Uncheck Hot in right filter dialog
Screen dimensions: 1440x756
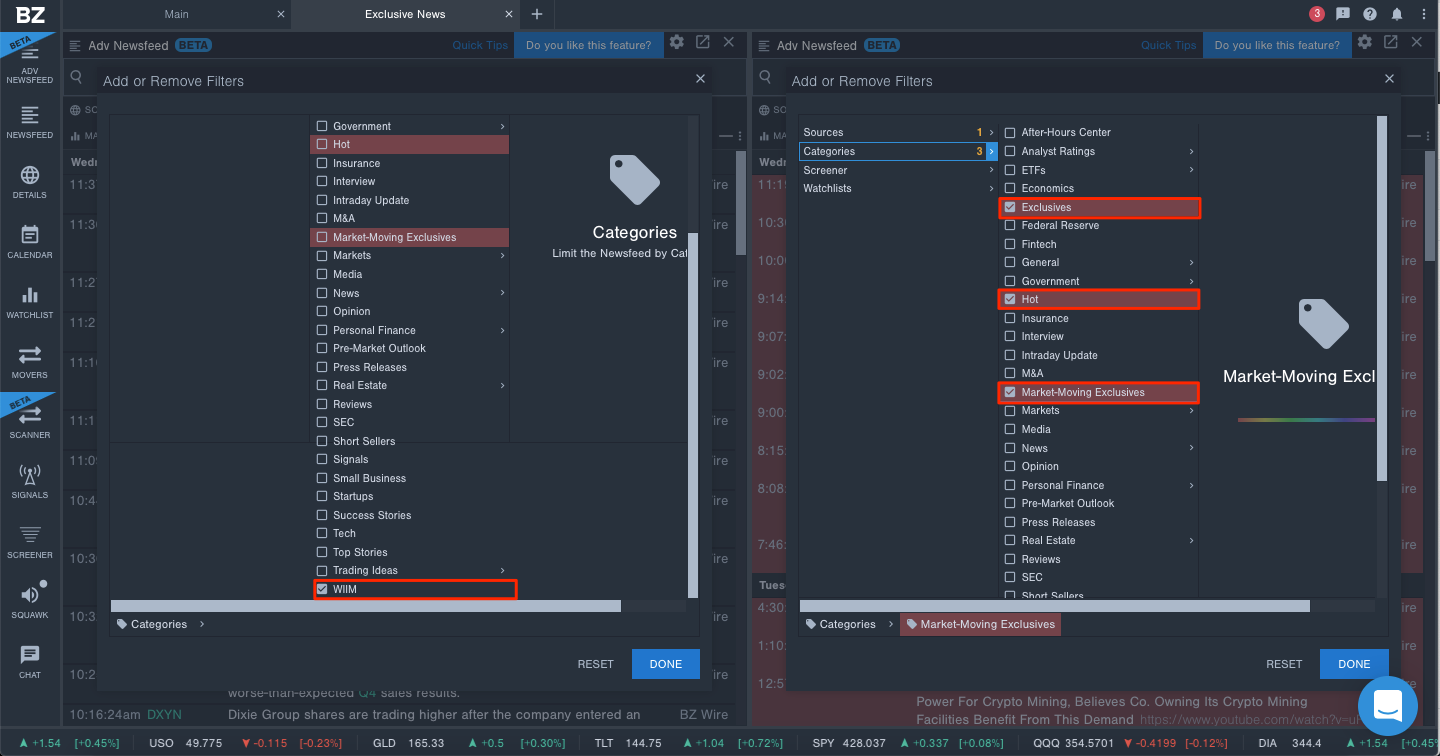[x=1010, y=299]
